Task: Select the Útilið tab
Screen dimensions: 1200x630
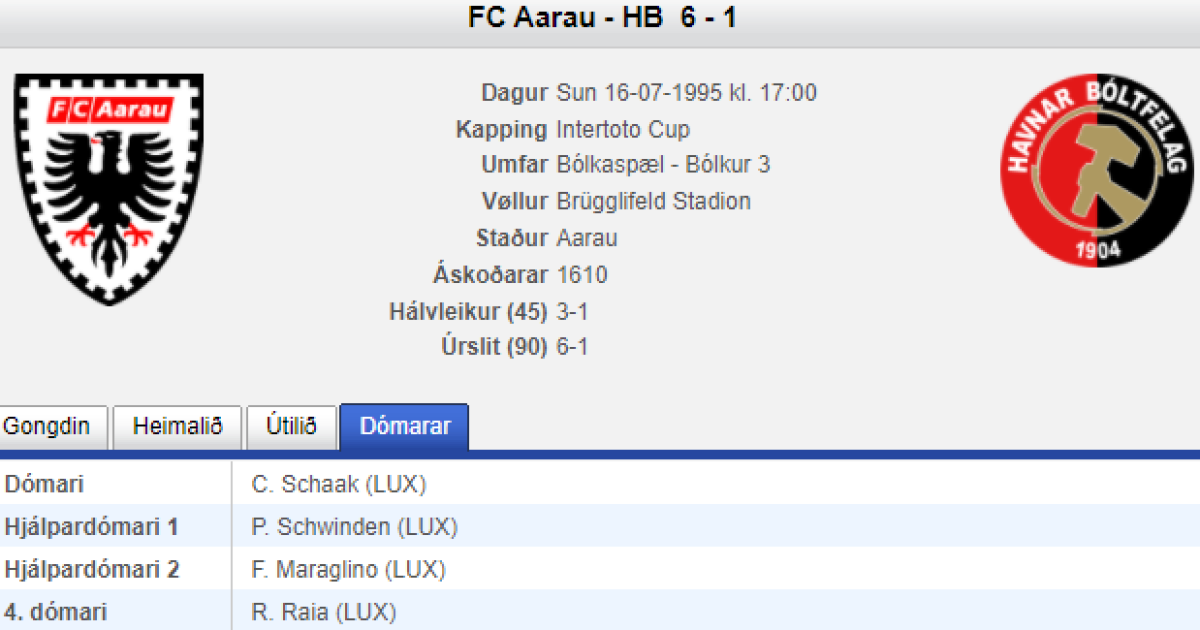Action: (x=291, y=427)
